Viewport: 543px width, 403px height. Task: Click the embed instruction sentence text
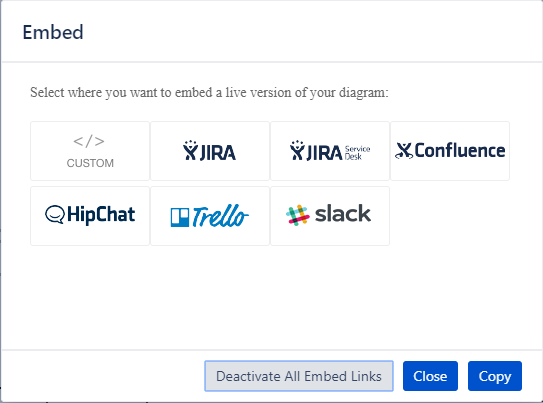tap(209, 93)
